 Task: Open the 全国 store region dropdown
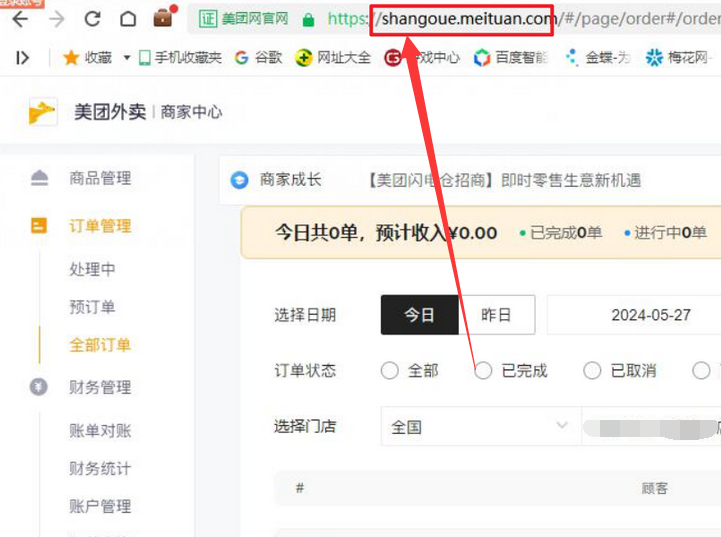tap(481, 426)
